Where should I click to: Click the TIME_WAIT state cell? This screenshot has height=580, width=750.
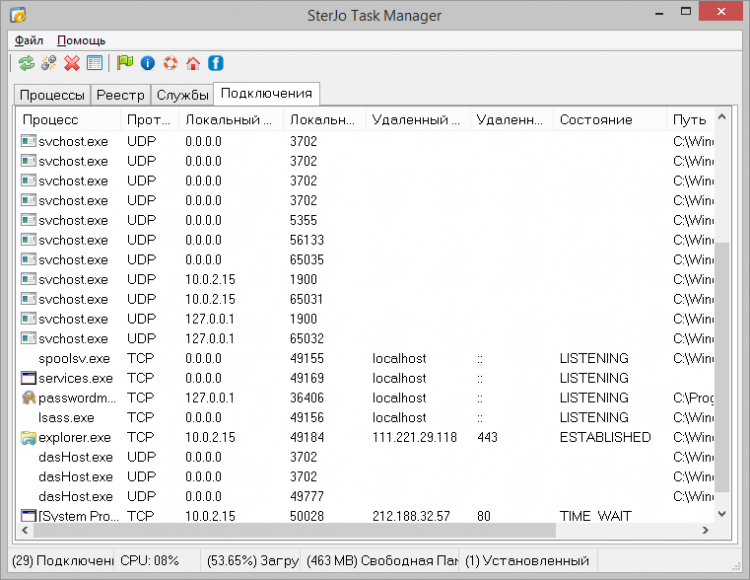coord(596,516)
